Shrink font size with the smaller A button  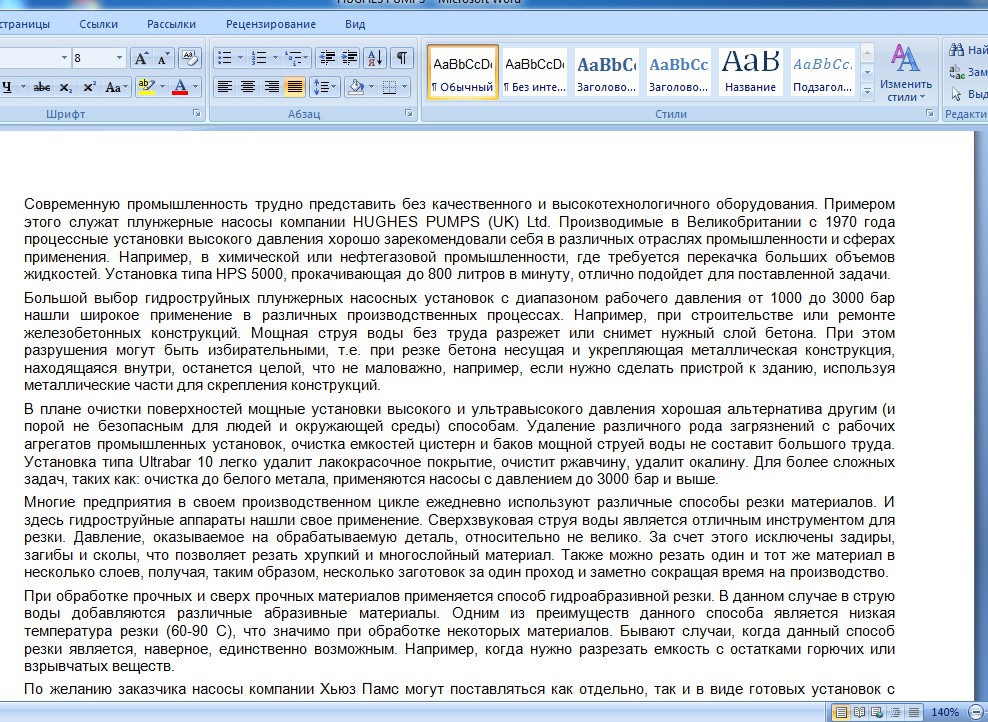pyautogui.click(x=163, y=59)
